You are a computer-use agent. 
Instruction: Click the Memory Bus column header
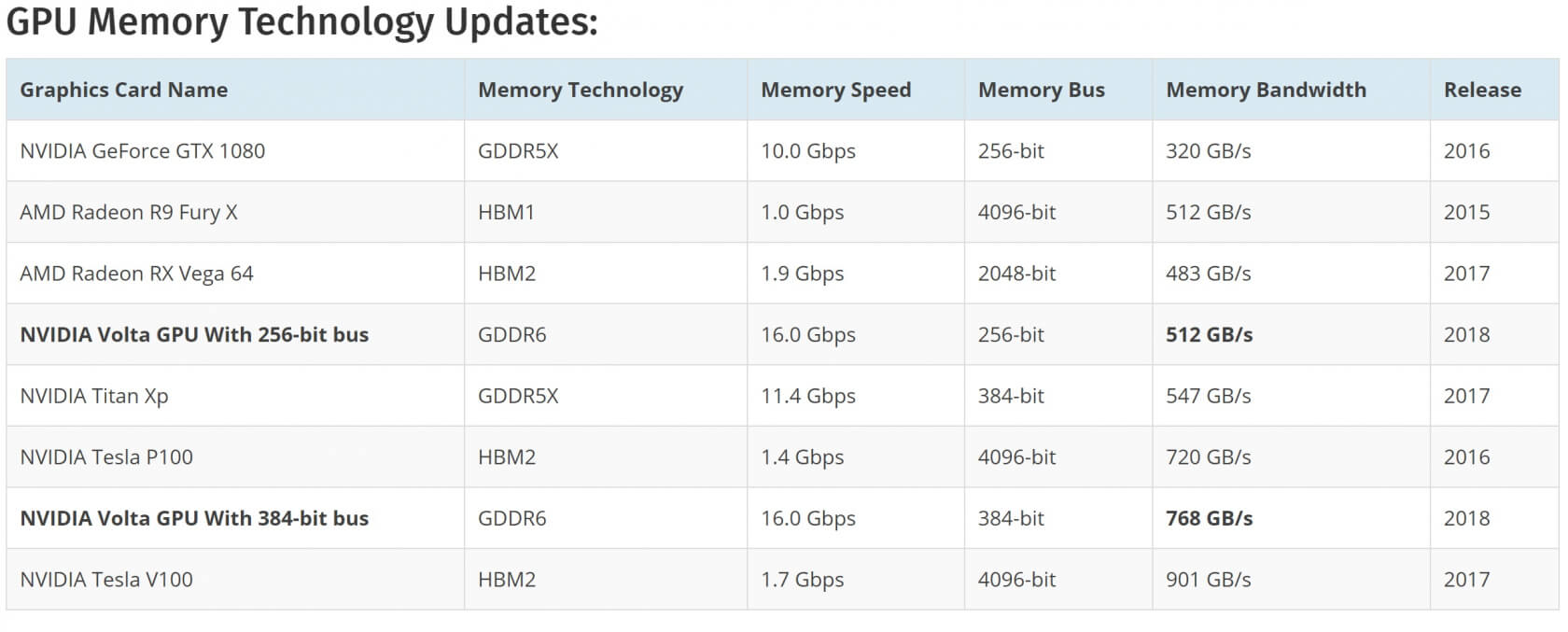1042,91
